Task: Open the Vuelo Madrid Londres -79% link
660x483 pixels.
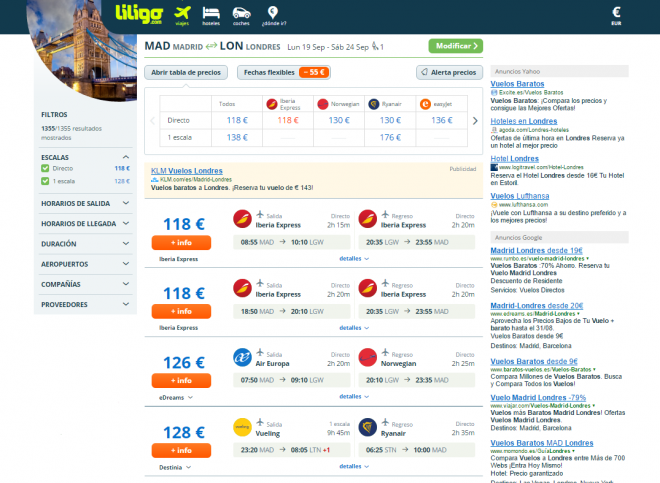Action: click(538, 398)
